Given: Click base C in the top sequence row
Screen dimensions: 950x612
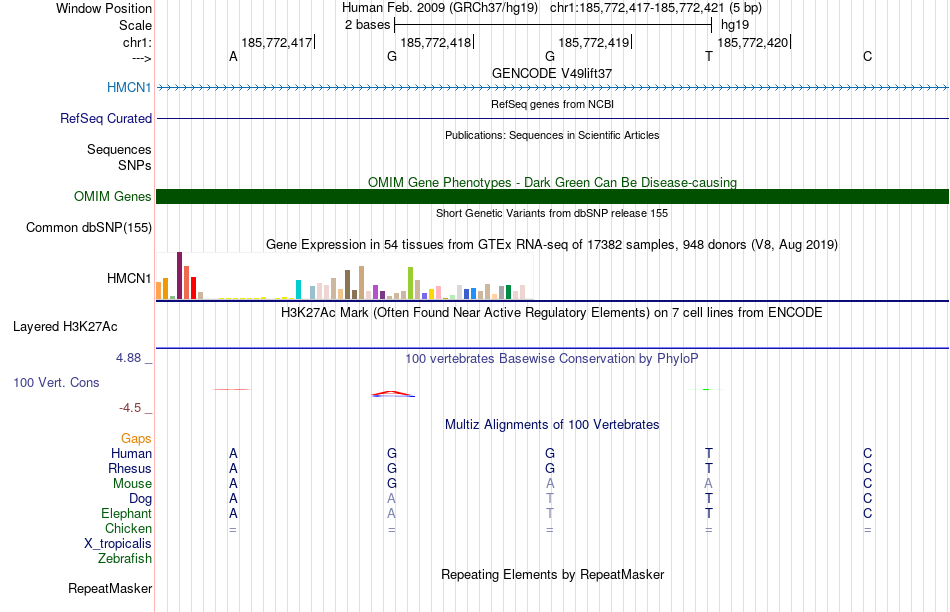Looking at the screenshot, I should tap(868, 56).
